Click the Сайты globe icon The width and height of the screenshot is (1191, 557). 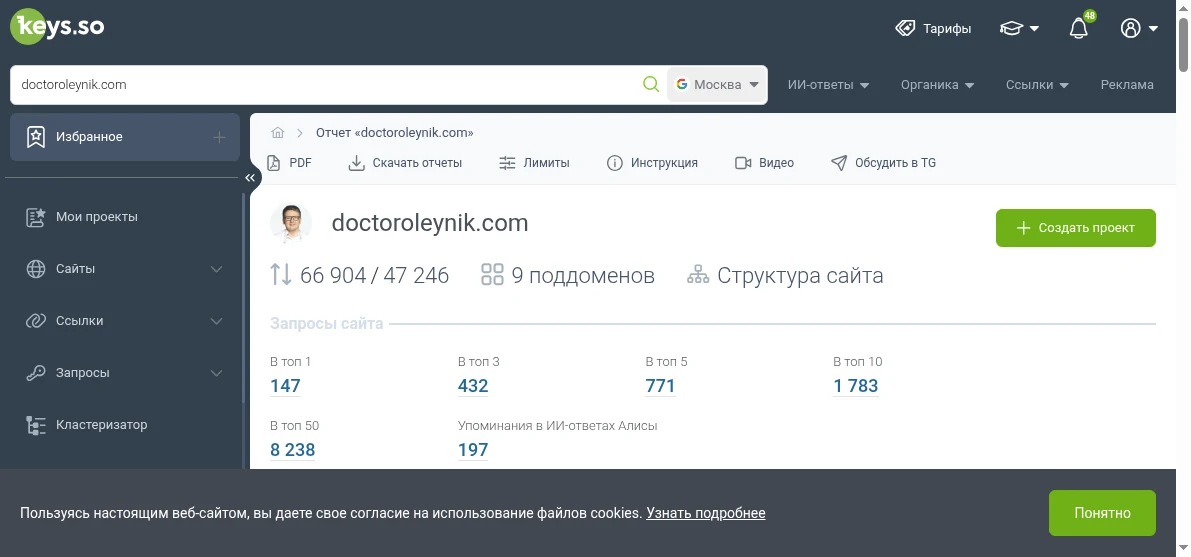(36, 269)
